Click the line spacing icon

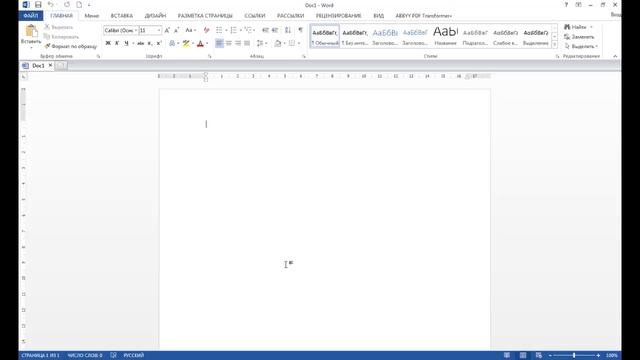click(x=260, y=43)
